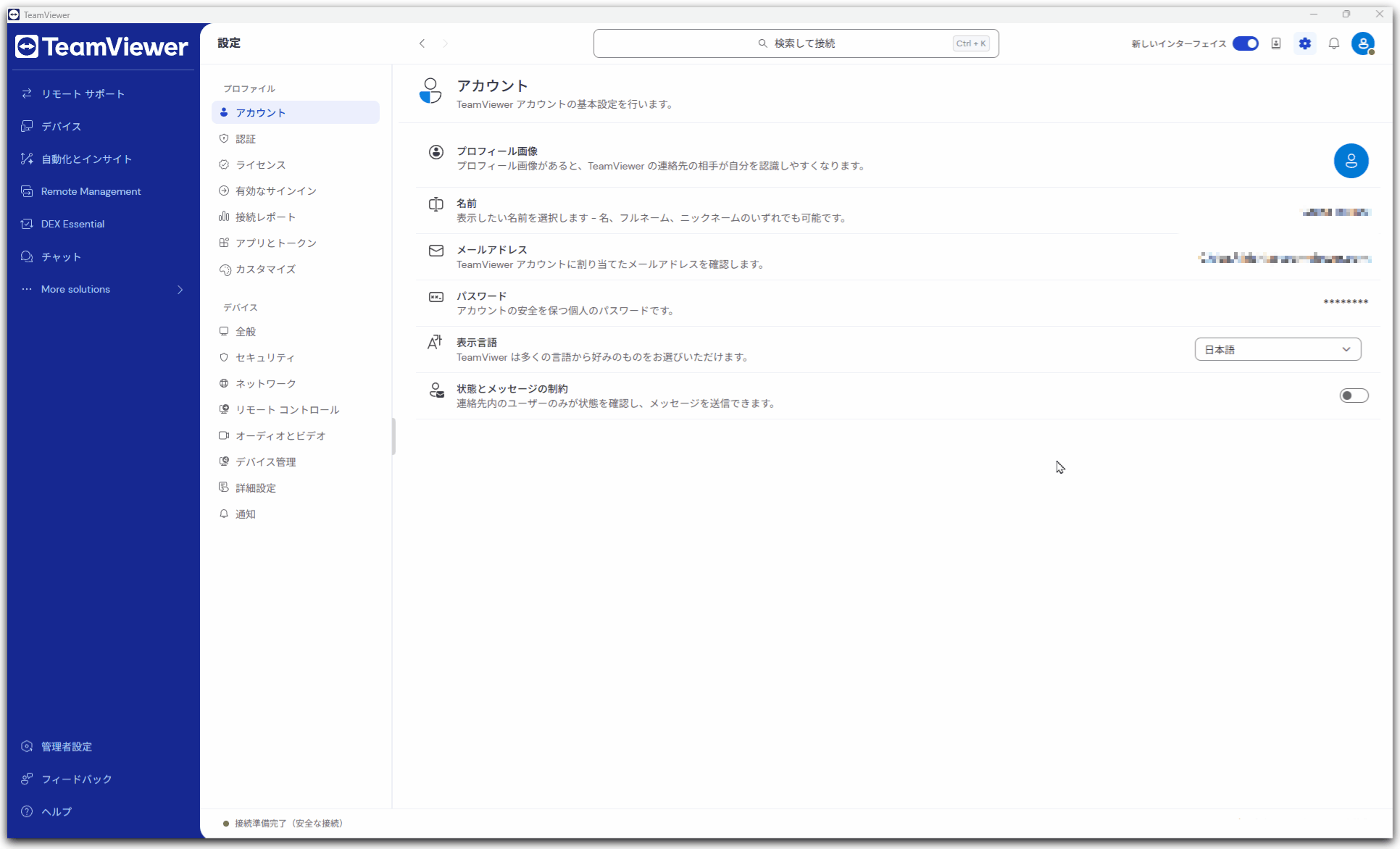Click the 接続準備完了 status text

pyautogui.click(x=288, y=824)
